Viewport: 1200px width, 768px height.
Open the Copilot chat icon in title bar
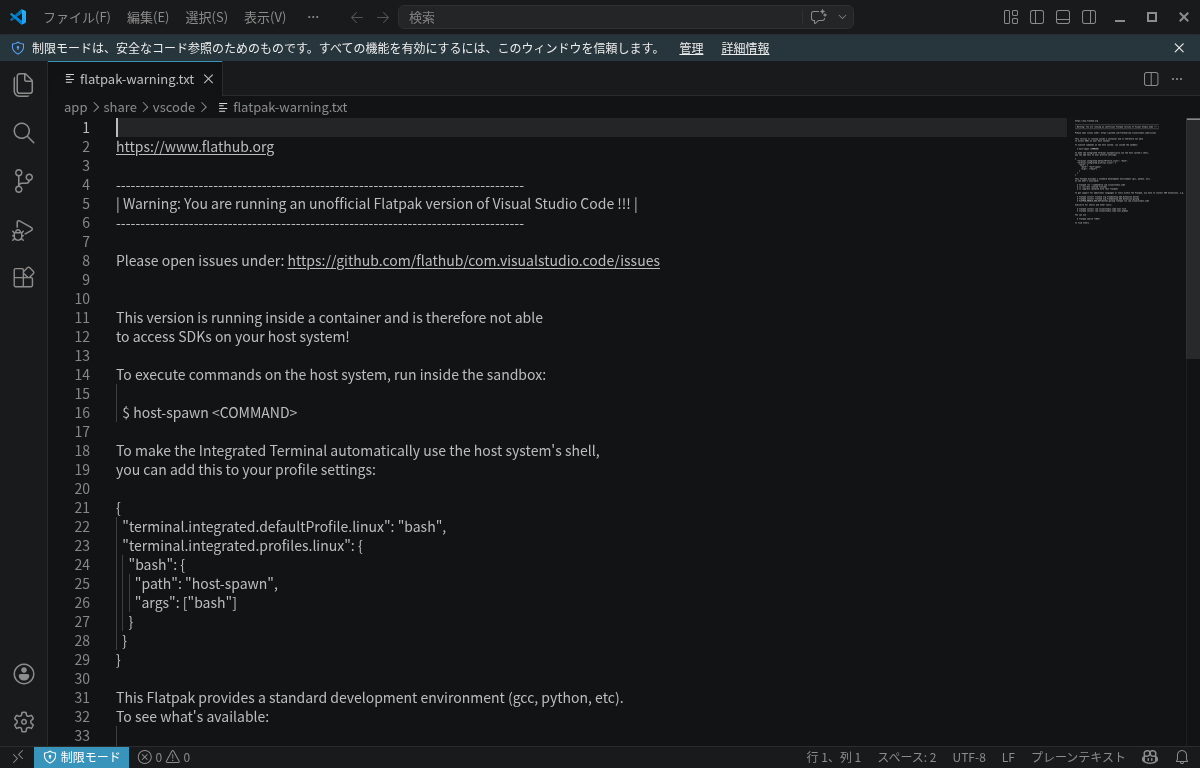pos(819,17)
